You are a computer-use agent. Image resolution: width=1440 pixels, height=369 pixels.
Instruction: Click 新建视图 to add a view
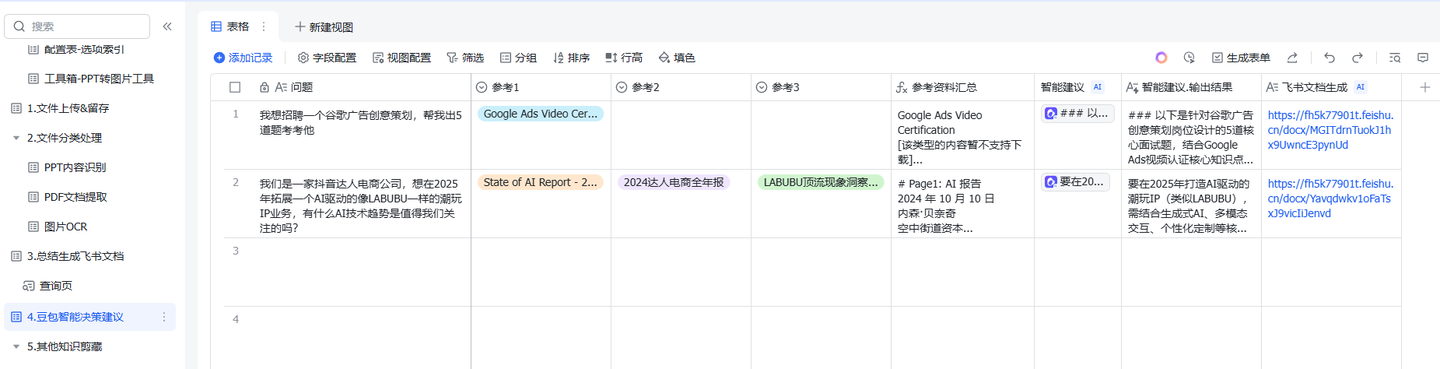tap(323, 27)
